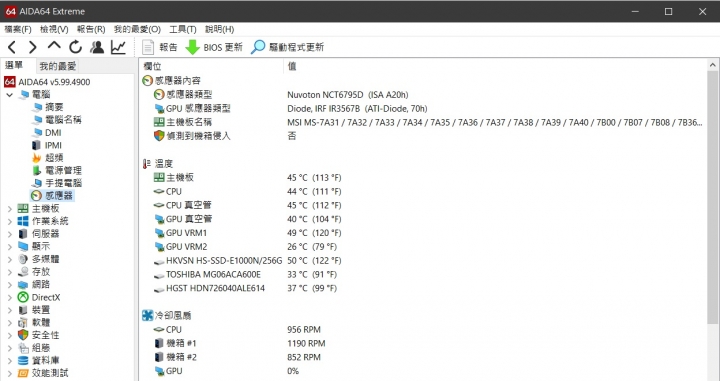Open the line graph toolbar icon
The height and width of the screenshot is (381, 720).
pos(118,47)
